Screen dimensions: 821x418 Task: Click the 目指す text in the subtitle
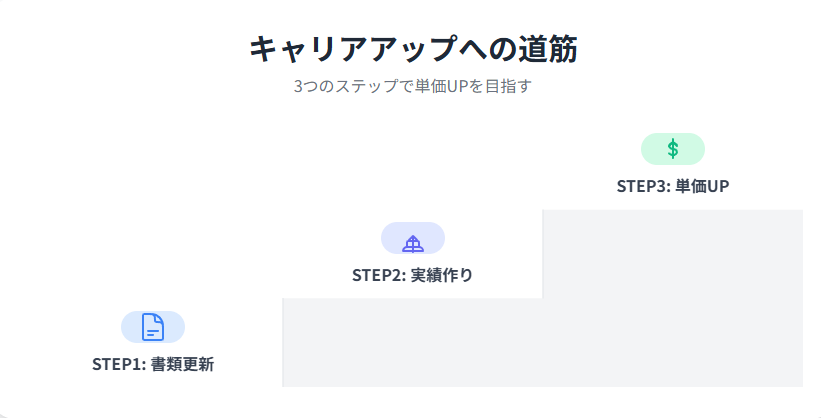pos(508,86)
